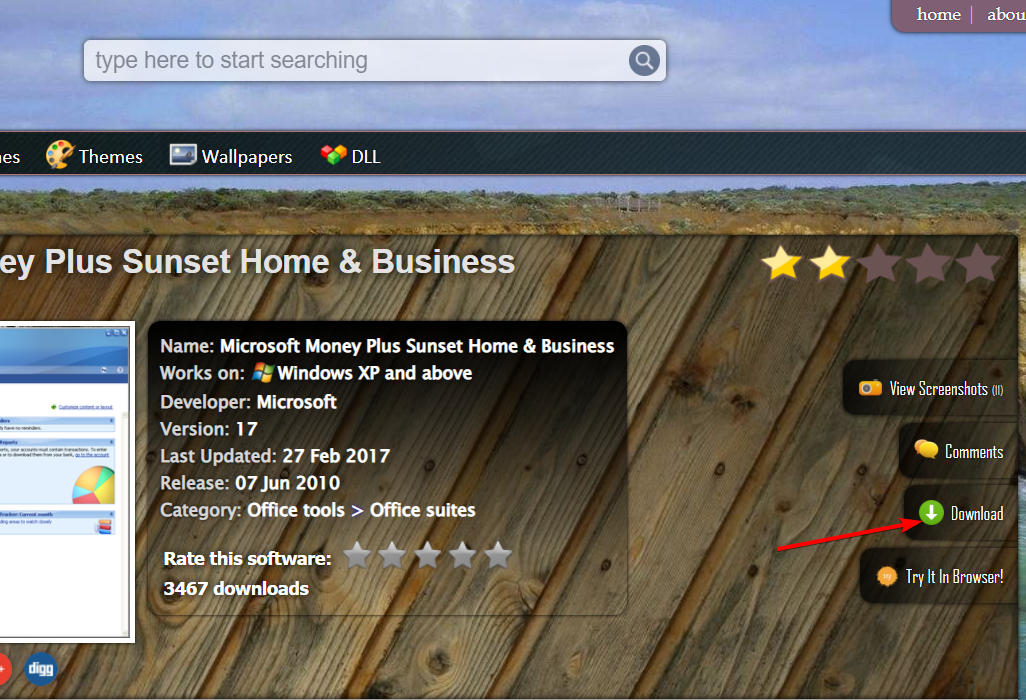
Task: Click the magnifying glass search icon
Action: tap(644, 61)
